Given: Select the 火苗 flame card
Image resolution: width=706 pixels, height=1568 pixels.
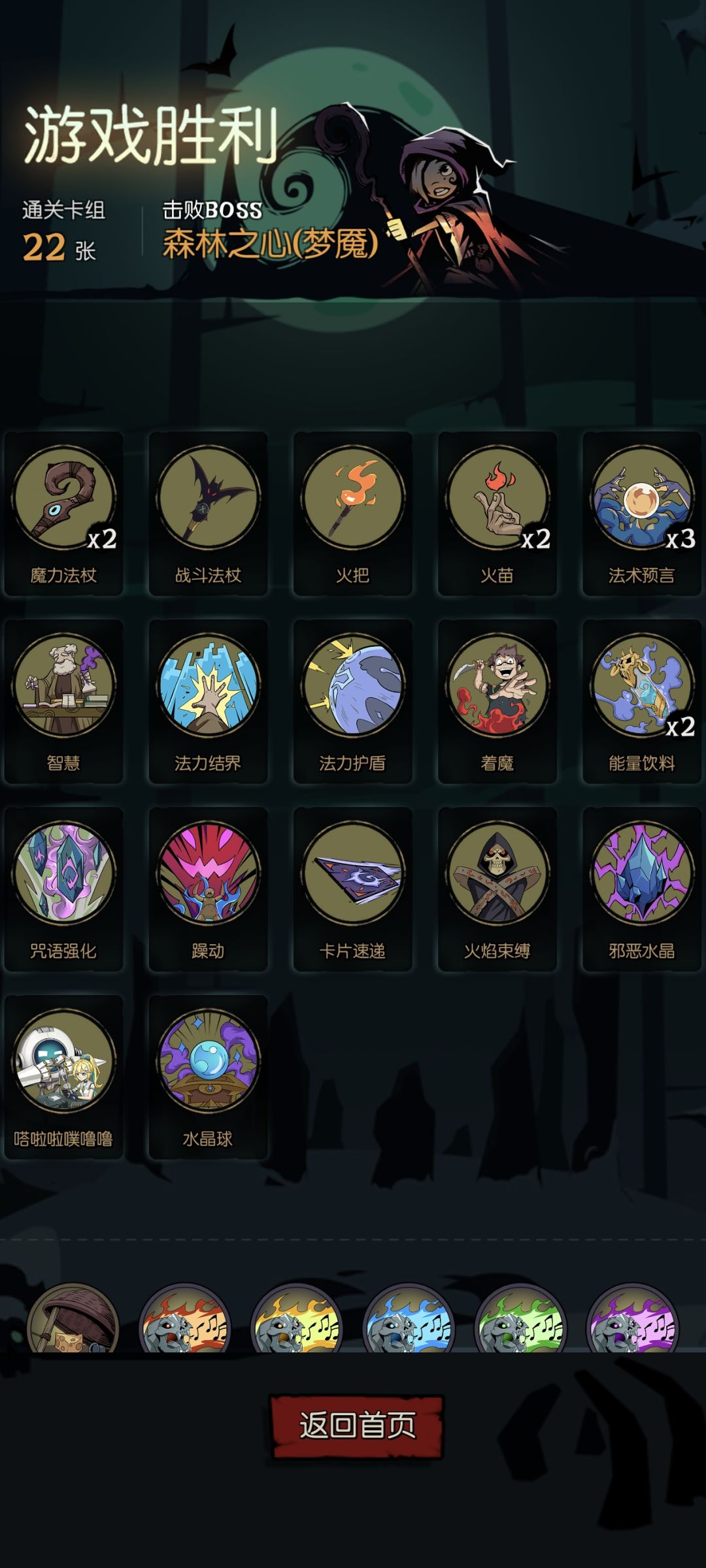Looking at the screenshot, I should pyautogui.click(x=497, y=514).
